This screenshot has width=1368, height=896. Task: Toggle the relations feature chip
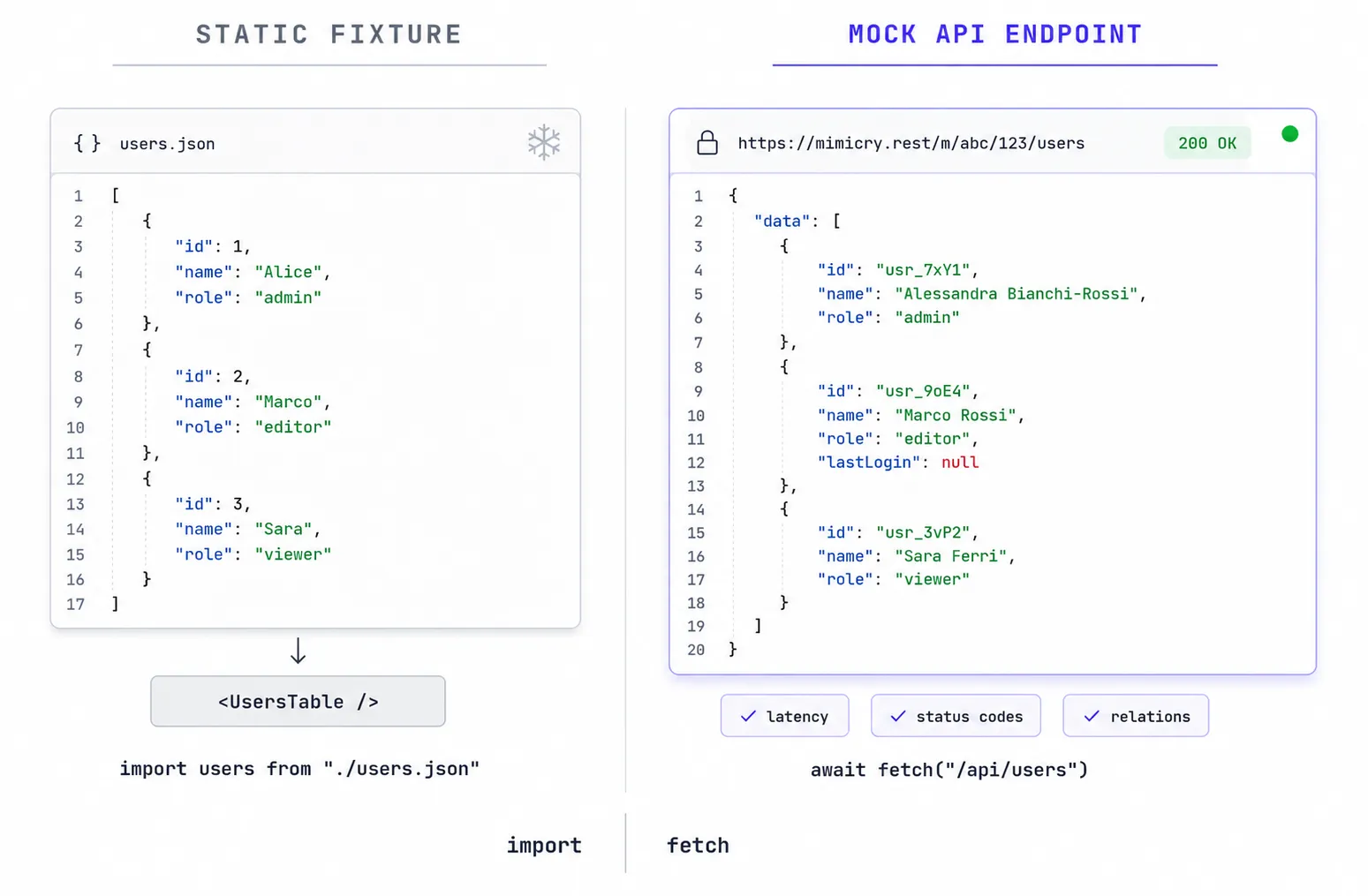(x=1136, y=716)
